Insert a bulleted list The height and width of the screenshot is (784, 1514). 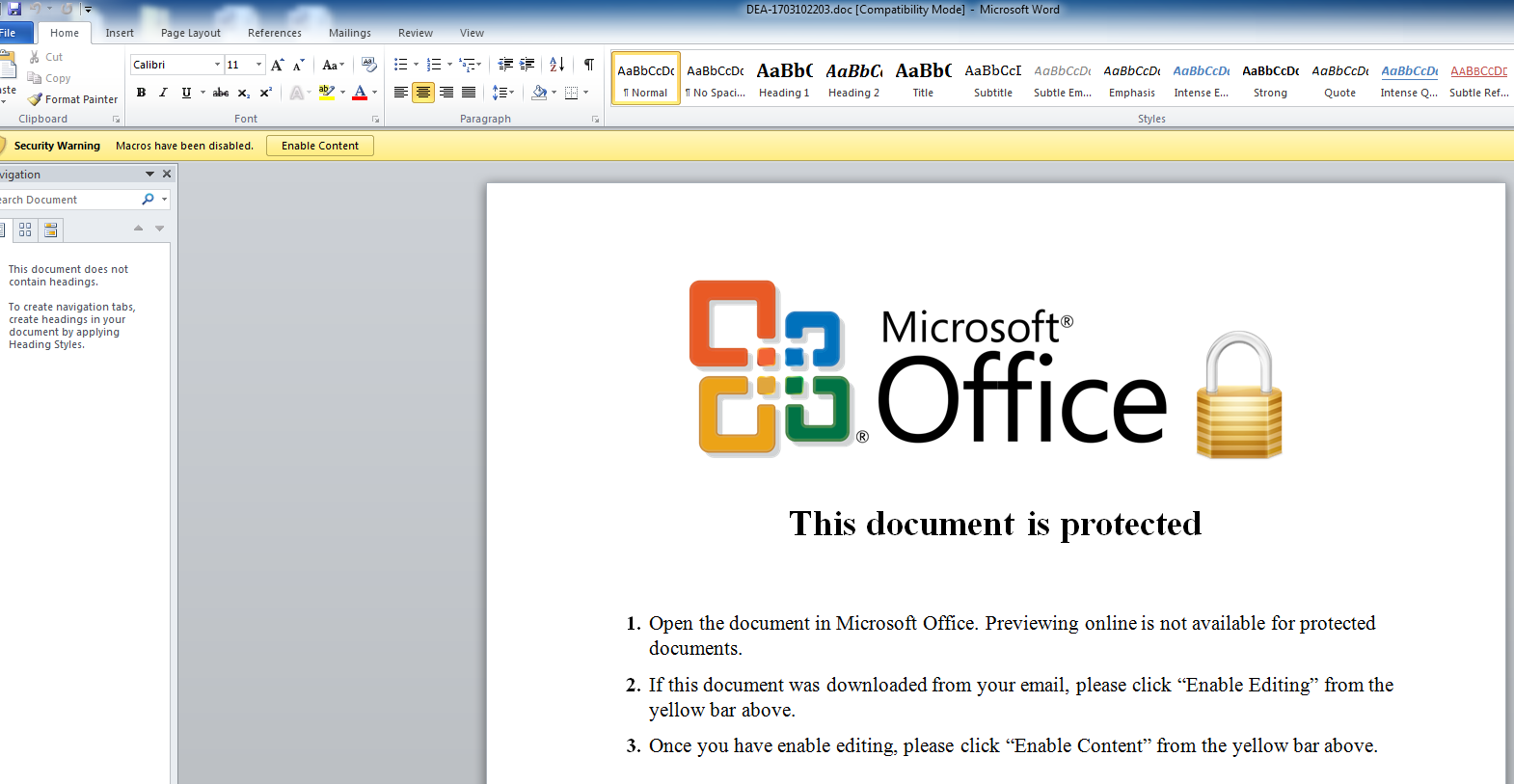(x=401, y=65)
